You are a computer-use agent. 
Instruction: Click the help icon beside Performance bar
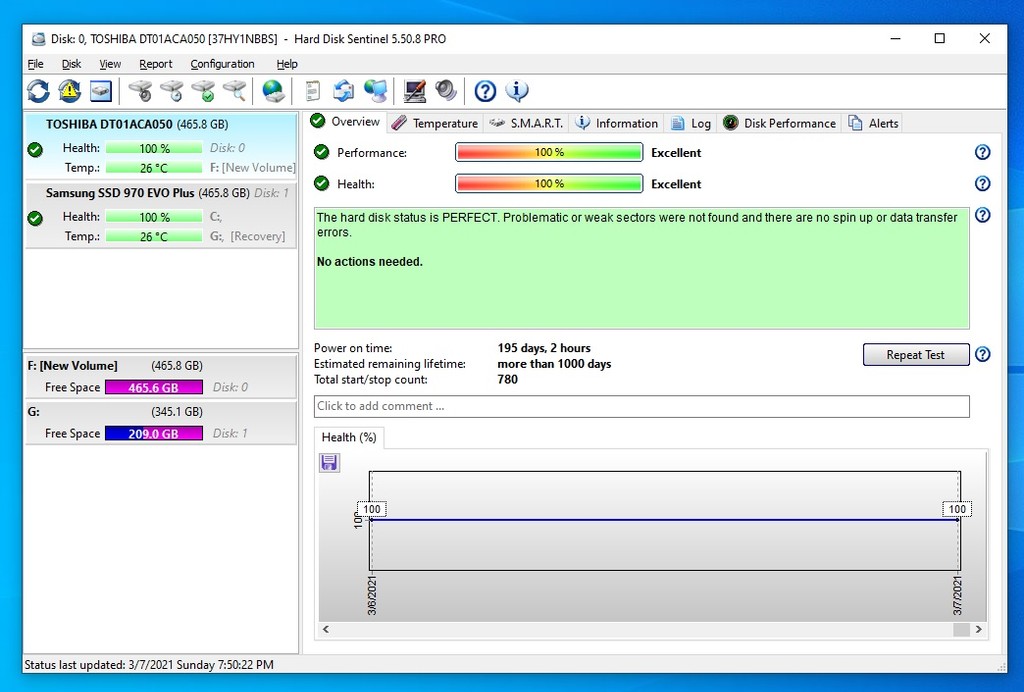[982, 152]
